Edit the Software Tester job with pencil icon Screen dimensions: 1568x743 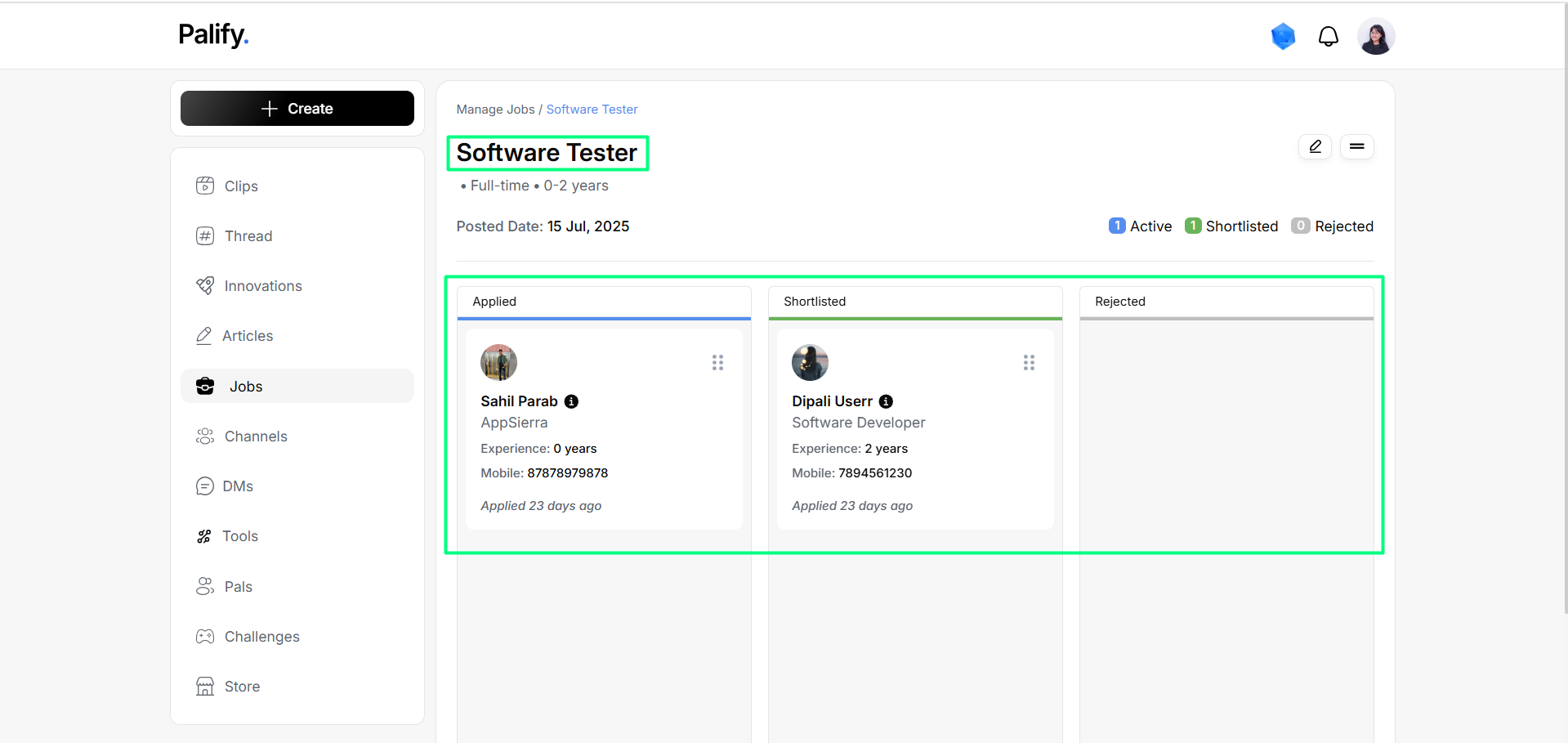click(x=1316, y=146)
